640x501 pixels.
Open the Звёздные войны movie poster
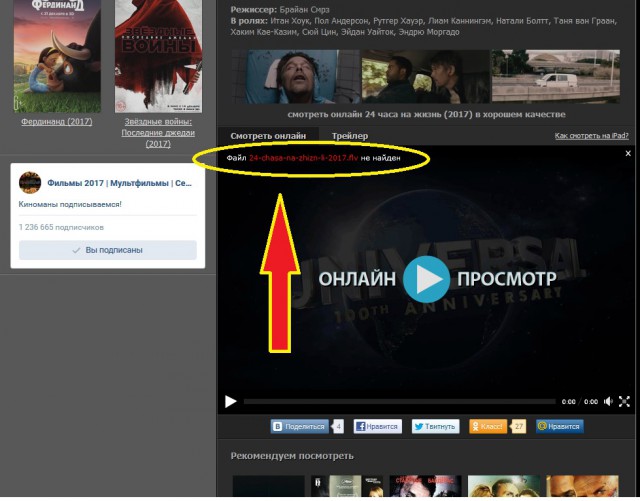[158, 56]
